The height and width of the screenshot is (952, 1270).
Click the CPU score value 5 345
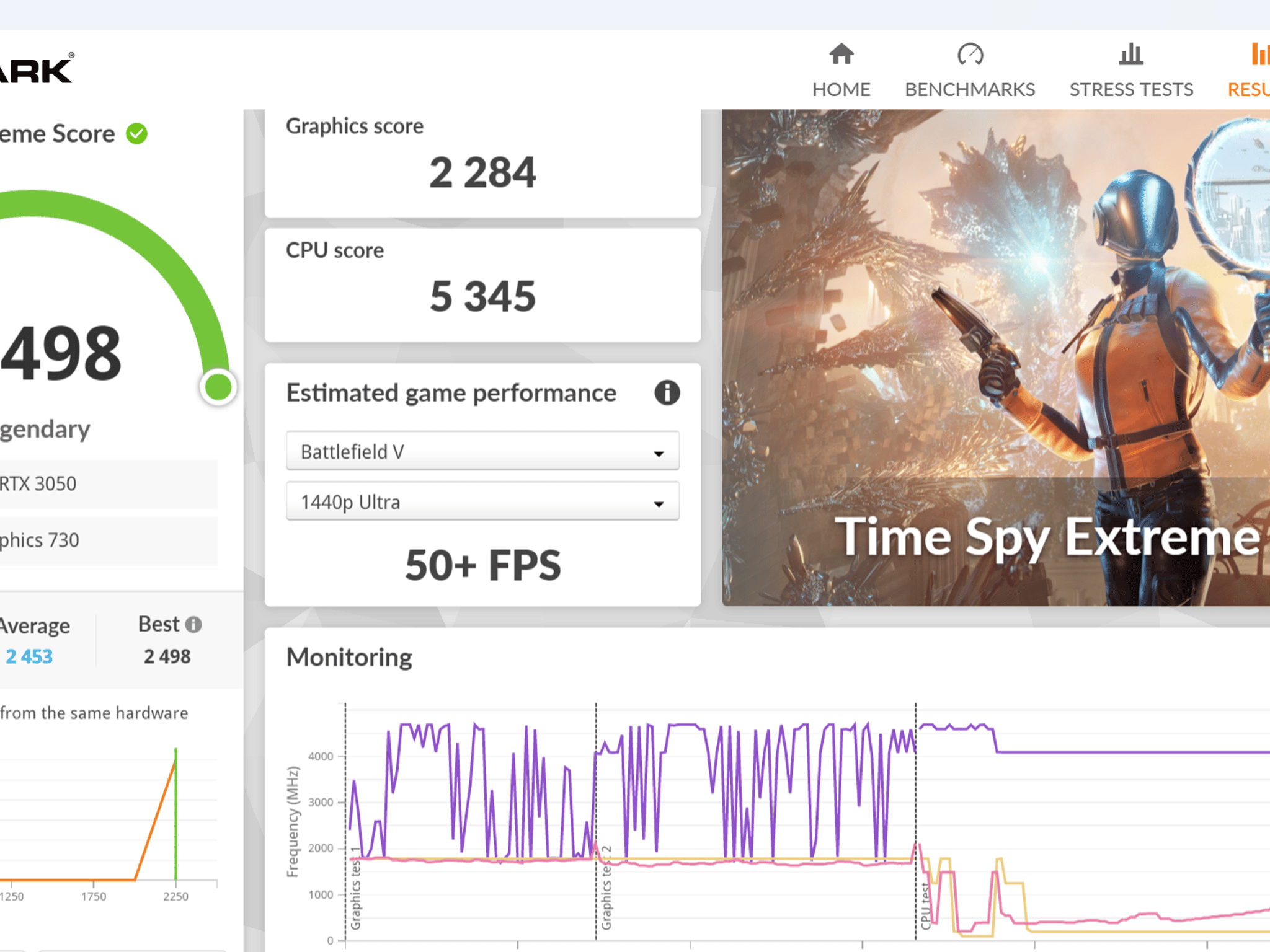[482, 296]
